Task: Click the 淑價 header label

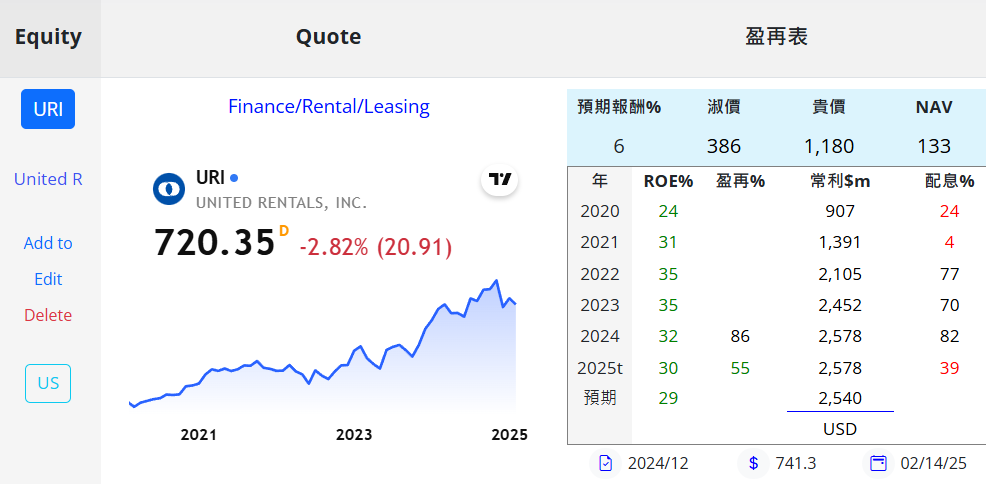Action: tap(724, 107)
